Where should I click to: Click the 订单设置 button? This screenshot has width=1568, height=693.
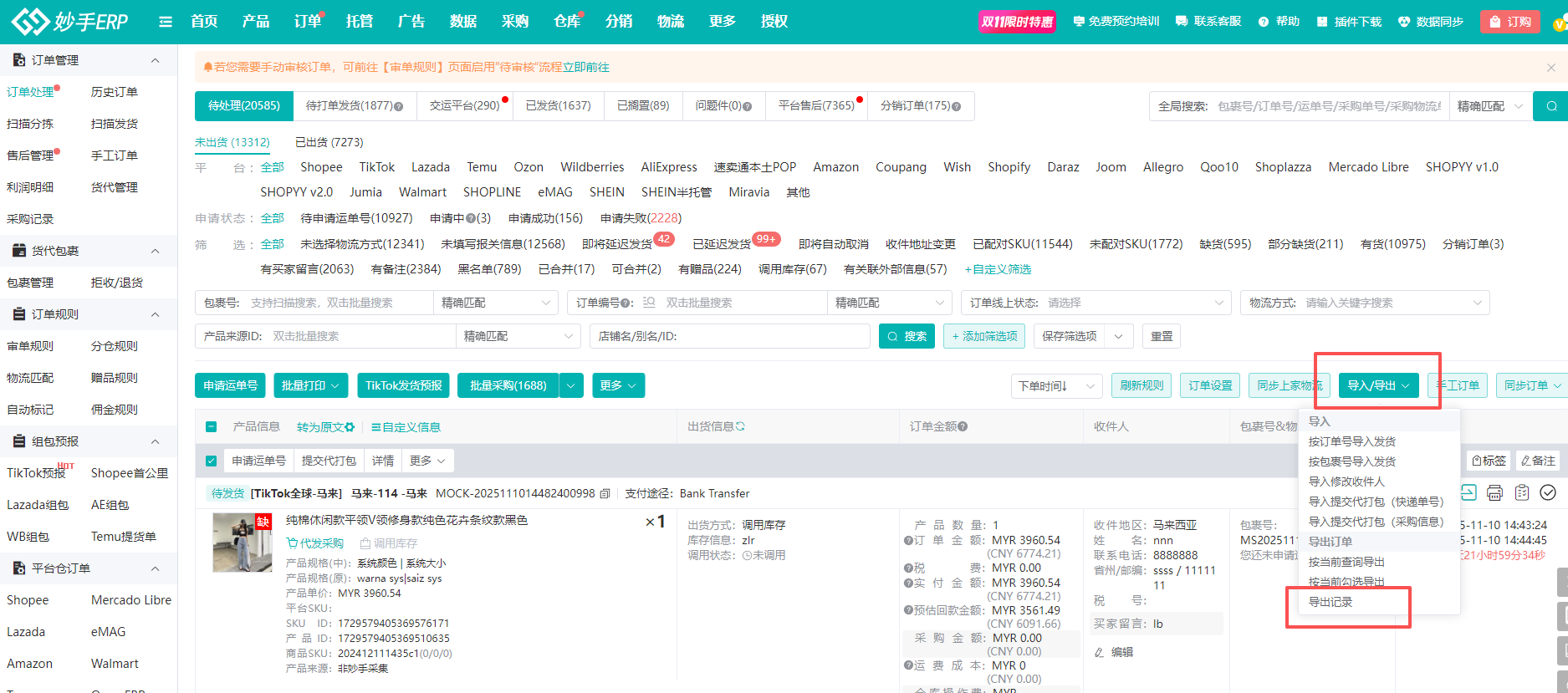coord(1210,385)
